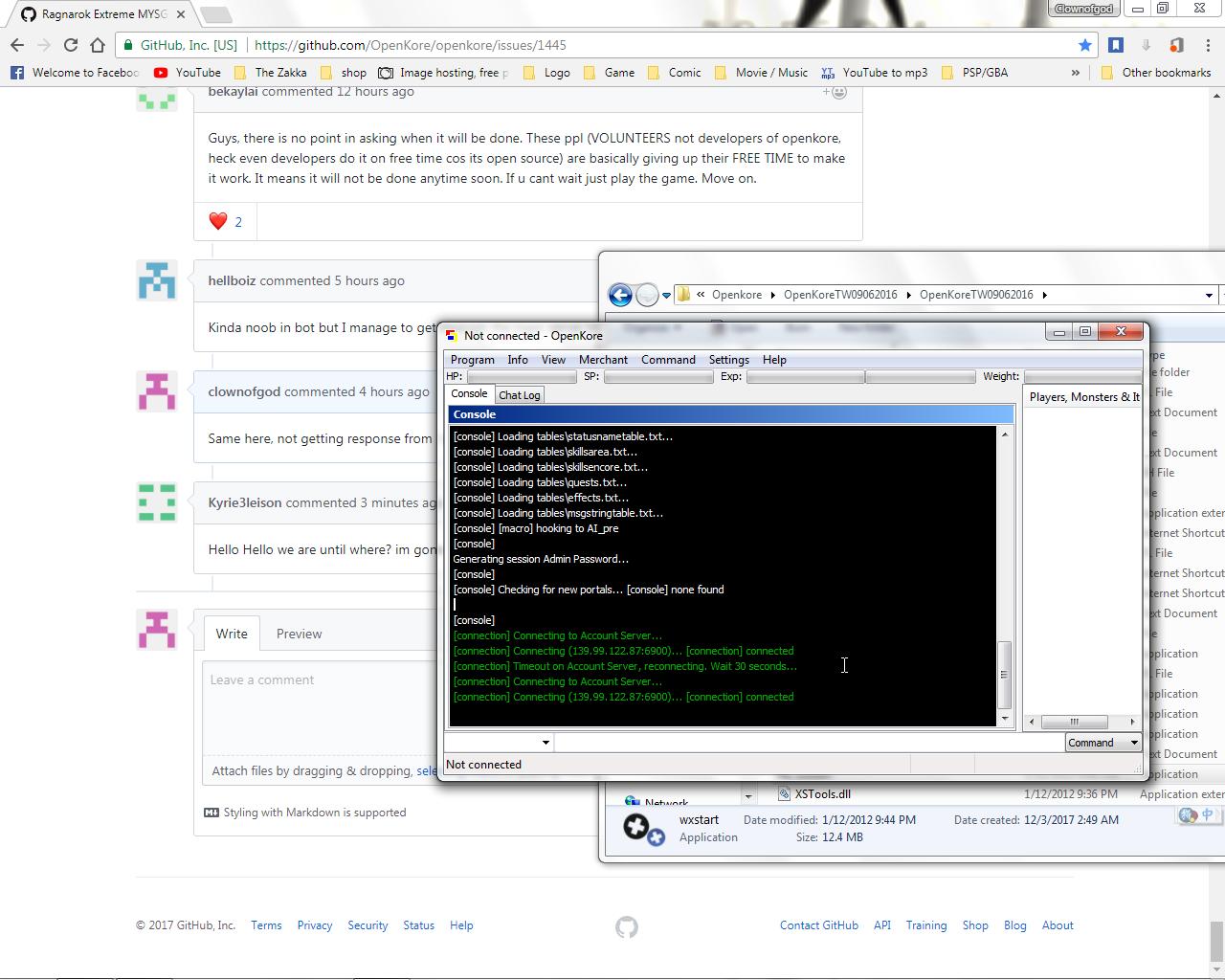The image size is (1225, 980).
Task: Open Info menu in OpenKore
Action: 518,360
